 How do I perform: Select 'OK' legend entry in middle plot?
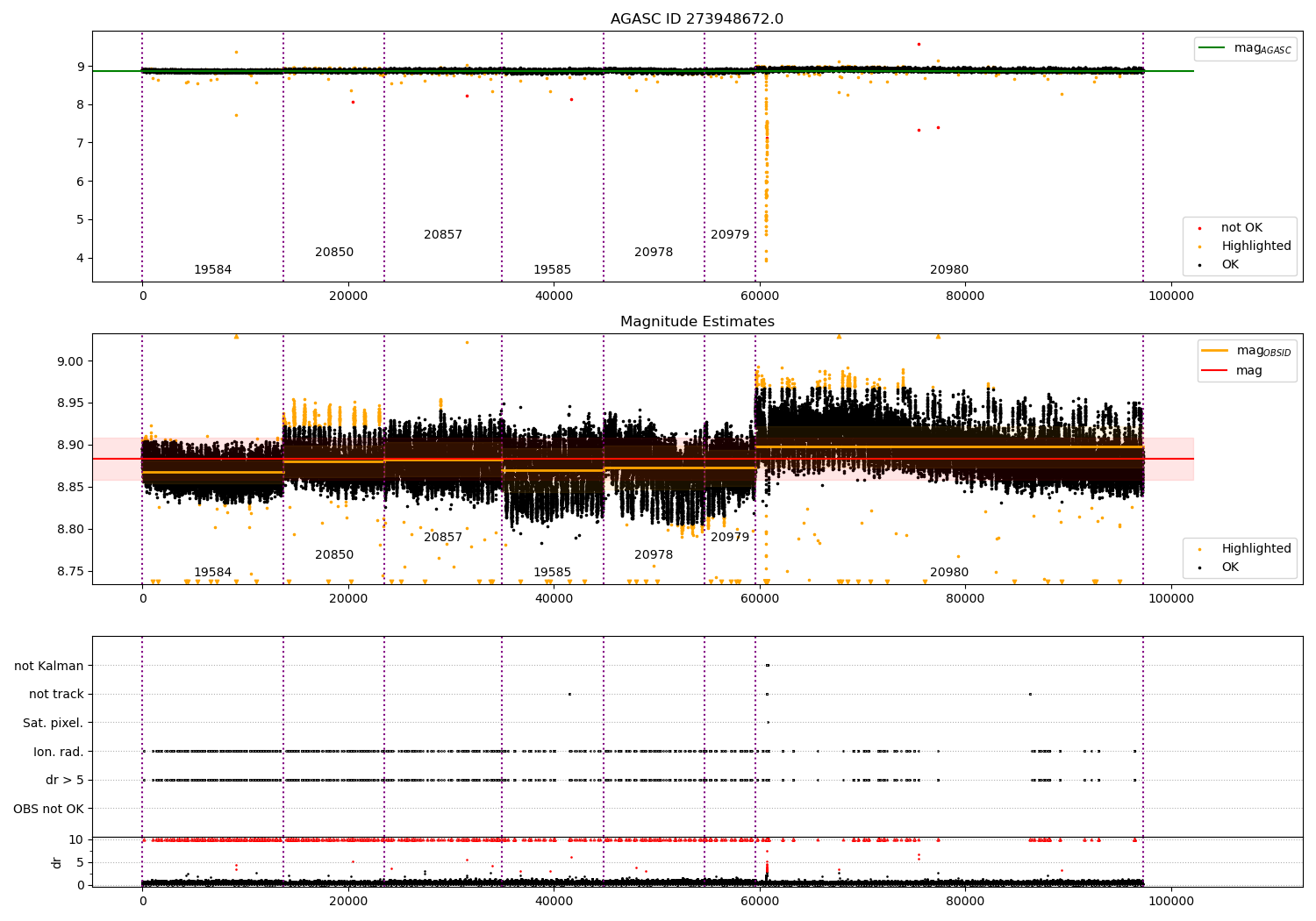click(x=1230, y=568)
